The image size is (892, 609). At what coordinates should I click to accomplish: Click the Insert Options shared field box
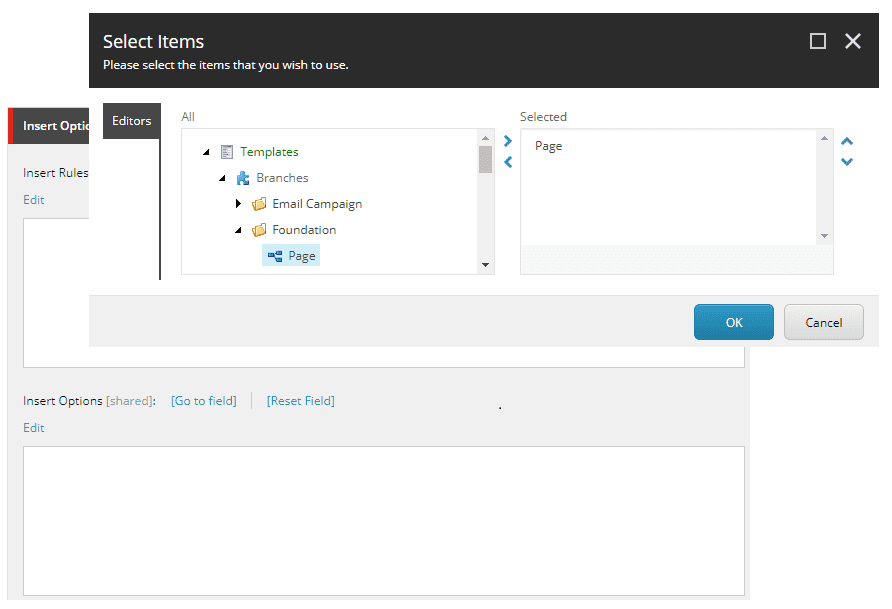point(384,521)
